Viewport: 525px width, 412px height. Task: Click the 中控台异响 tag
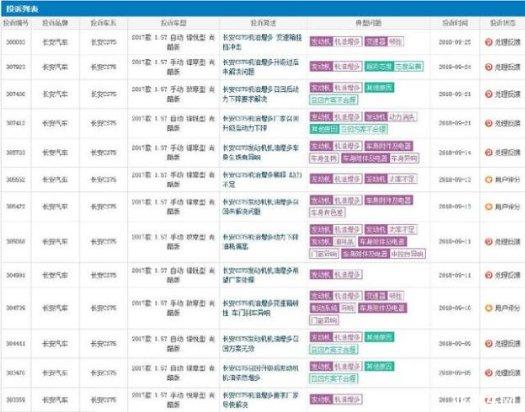(x=408, y=254)
